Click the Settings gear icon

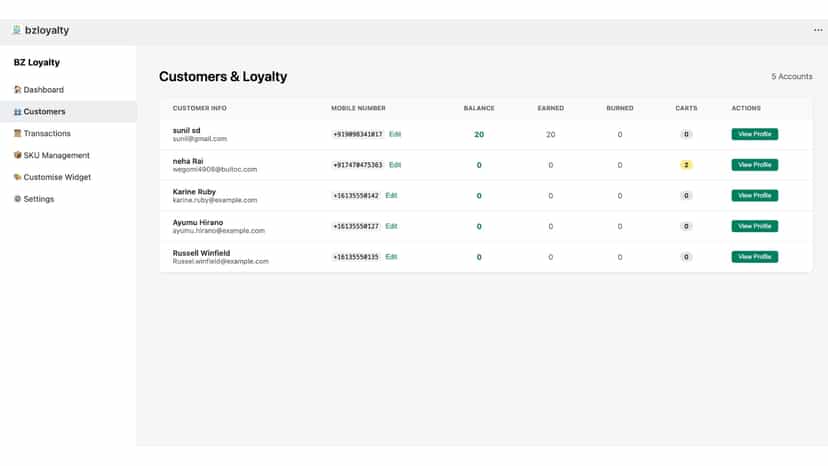[x=17, y=199]
